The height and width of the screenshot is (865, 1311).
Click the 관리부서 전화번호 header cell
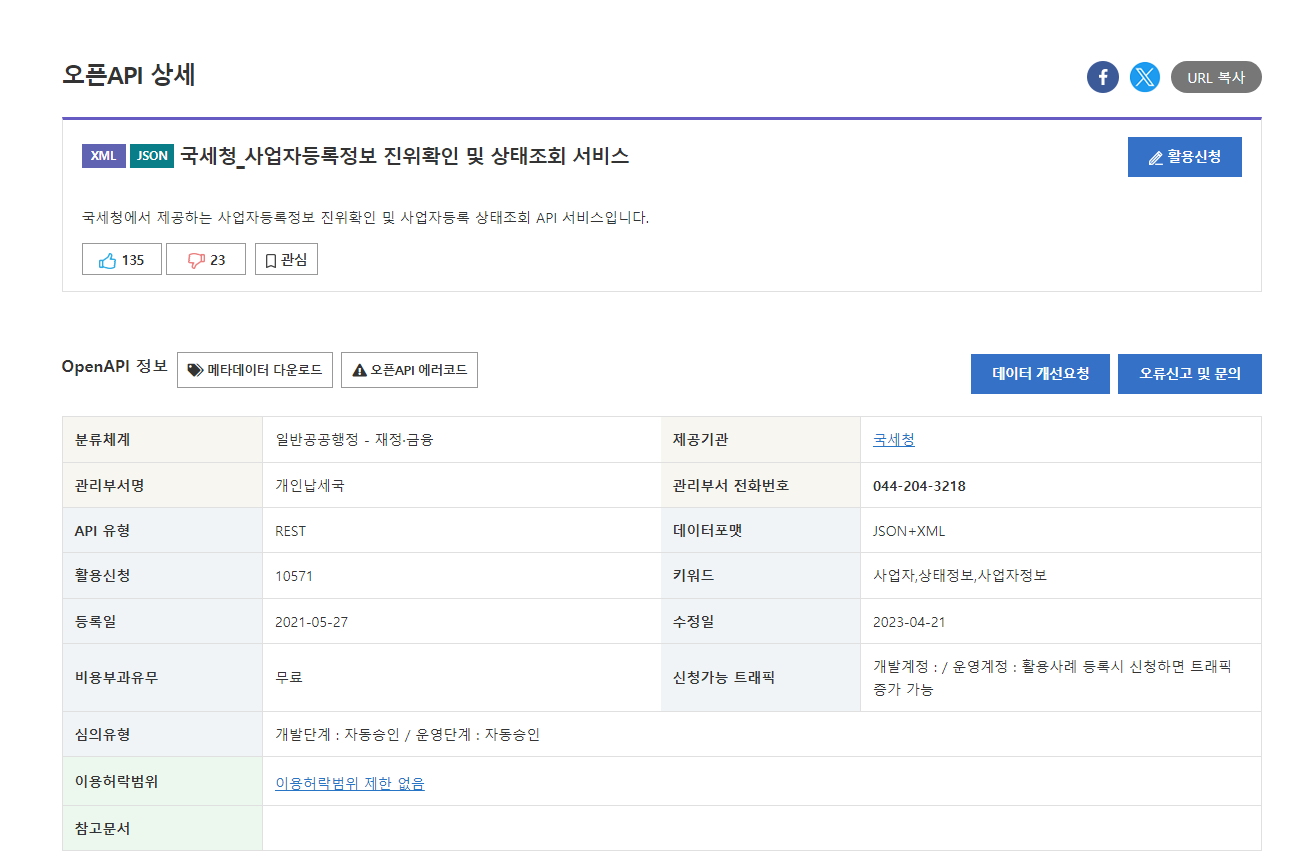tap(760, 485)
